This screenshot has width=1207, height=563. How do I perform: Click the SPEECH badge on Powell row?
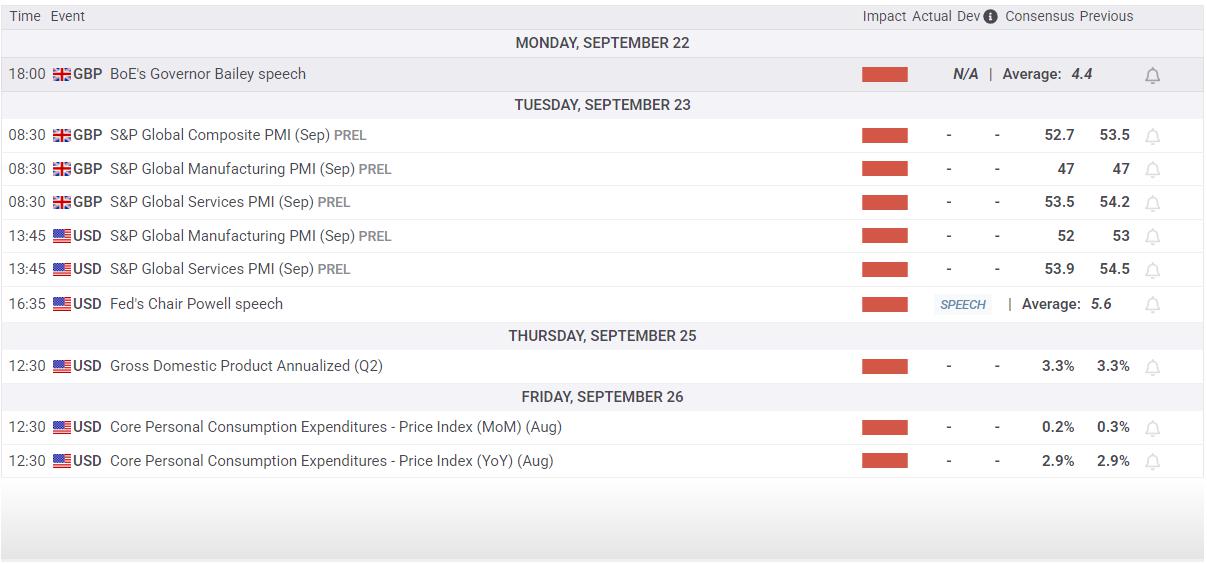[963, 305]
